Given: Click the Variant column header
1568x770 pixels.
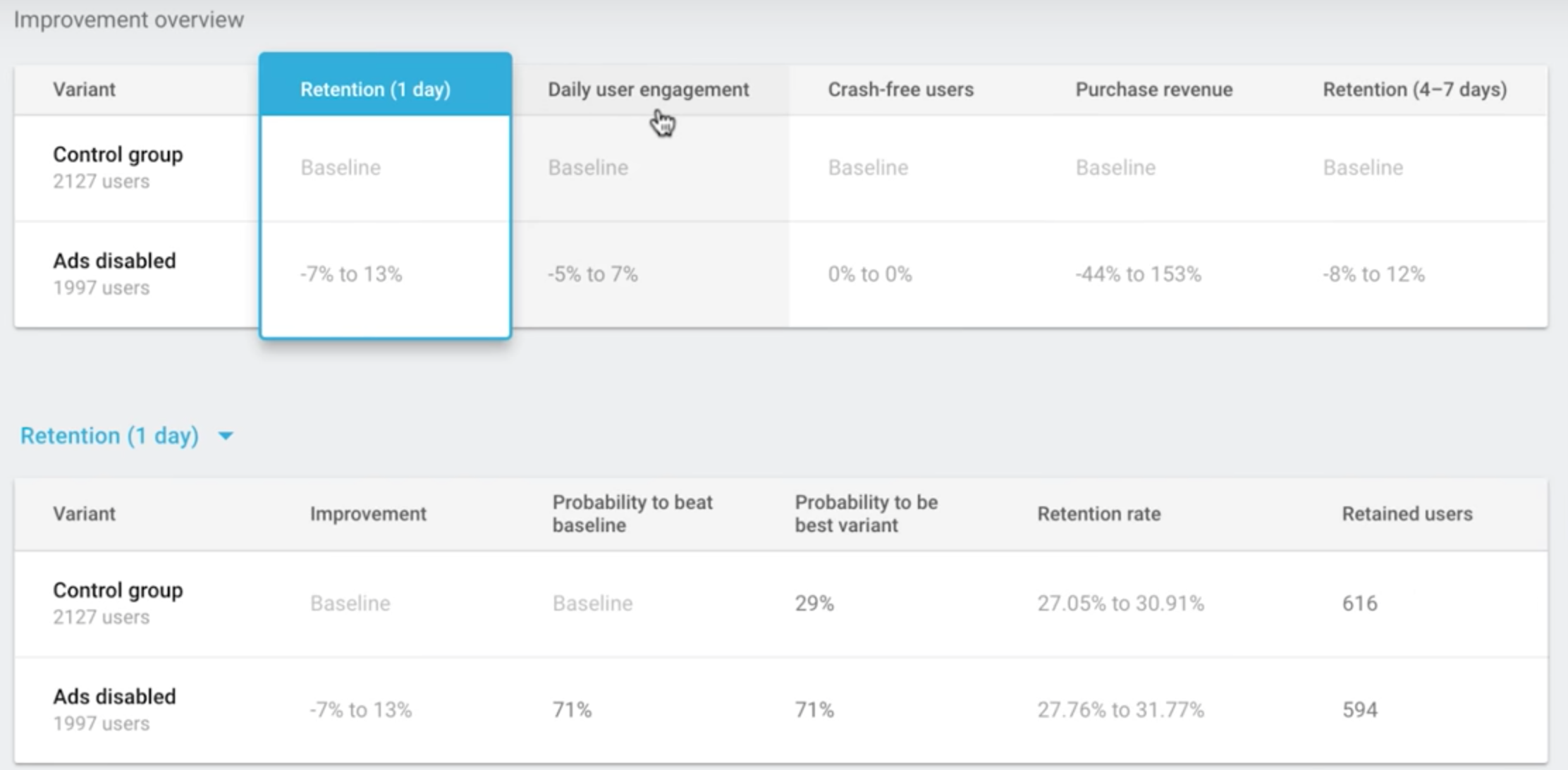Looking at the screenshot, I should click(x=84, y=513).
